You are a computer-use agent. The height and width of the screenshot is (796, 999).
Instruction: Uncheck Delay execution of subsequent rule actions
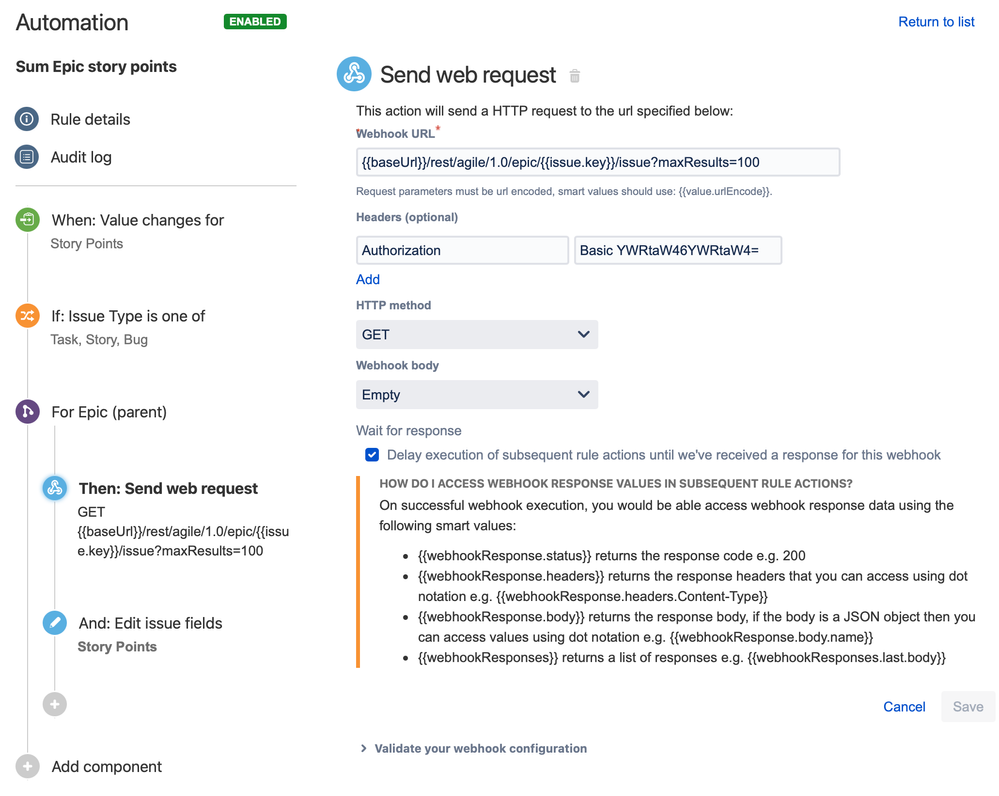click(372, 454)
